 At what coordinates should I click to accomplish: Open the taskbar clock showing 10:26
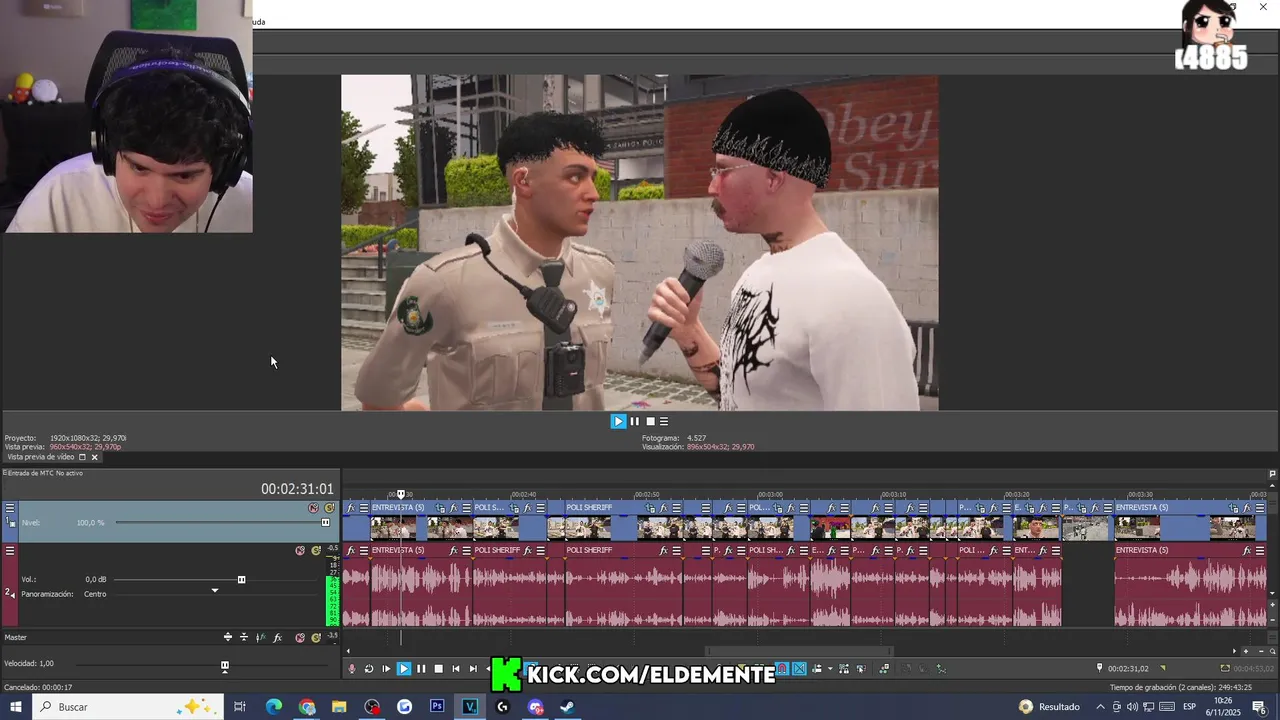(1225, 707)
